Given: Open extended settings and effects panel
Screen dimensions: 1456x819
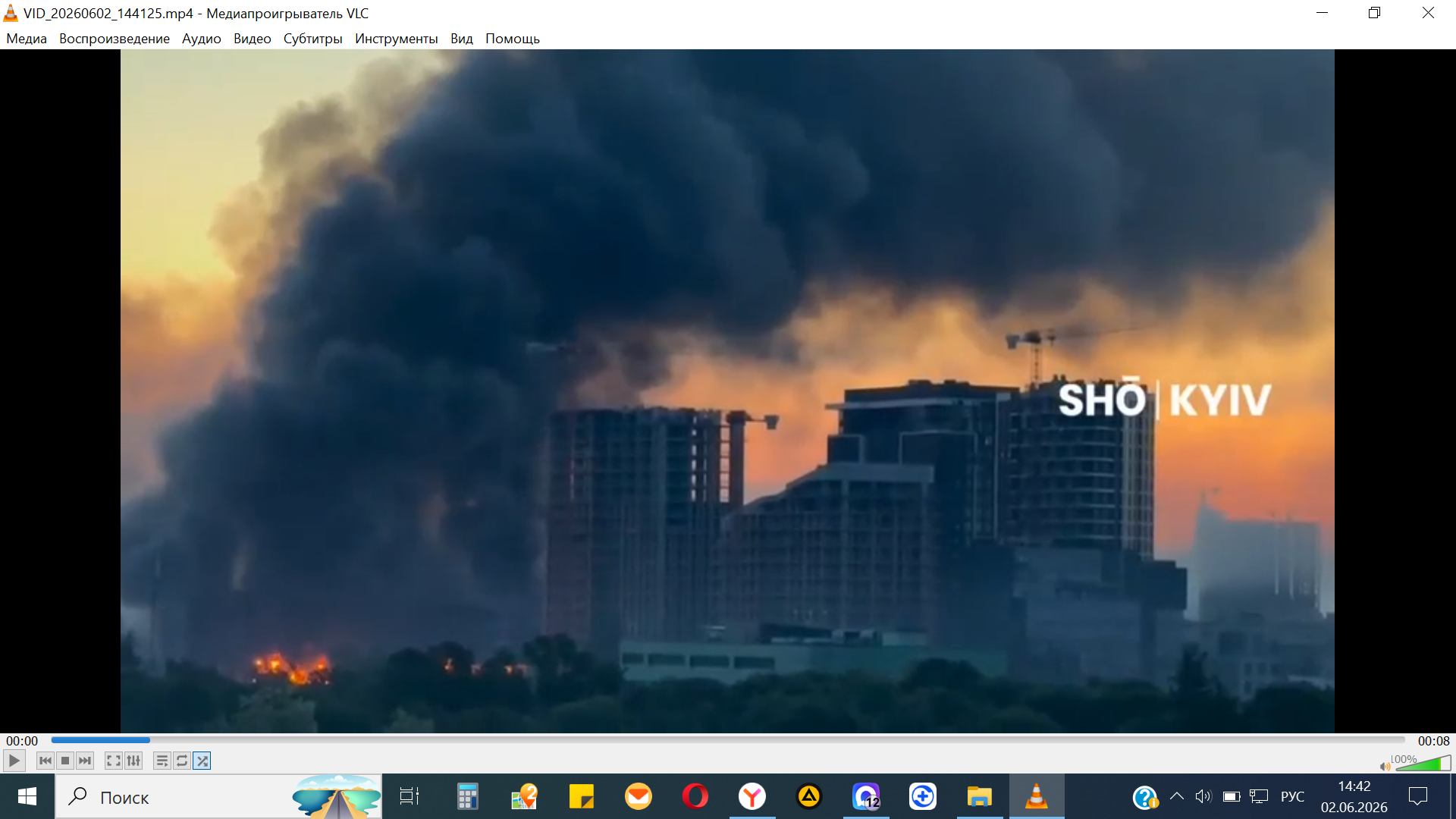Looking at the screenshot, I should (133, 761).
